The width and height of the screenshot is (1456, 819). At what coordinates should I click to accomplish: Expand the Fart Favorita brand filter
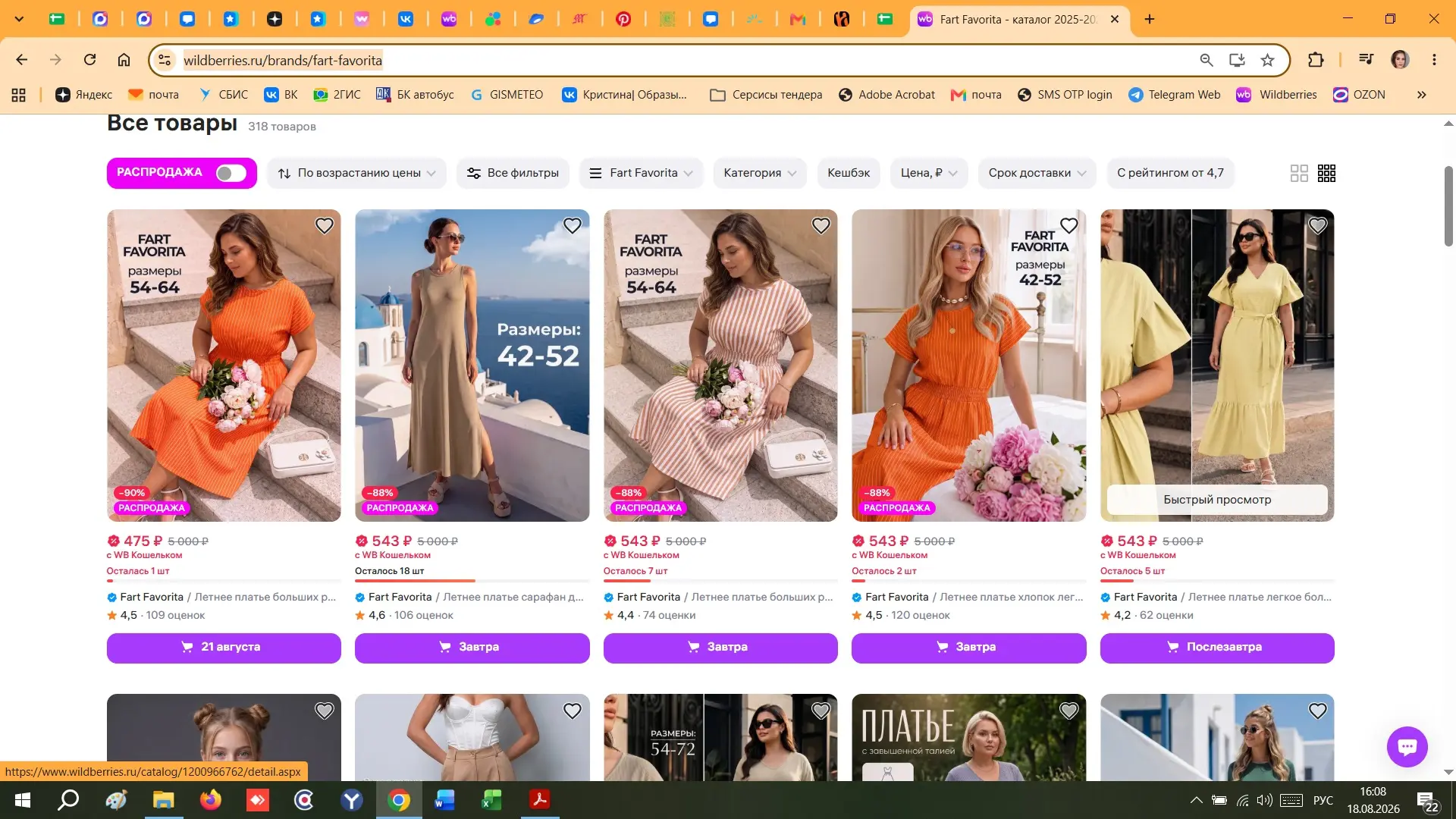click(642, 173)
